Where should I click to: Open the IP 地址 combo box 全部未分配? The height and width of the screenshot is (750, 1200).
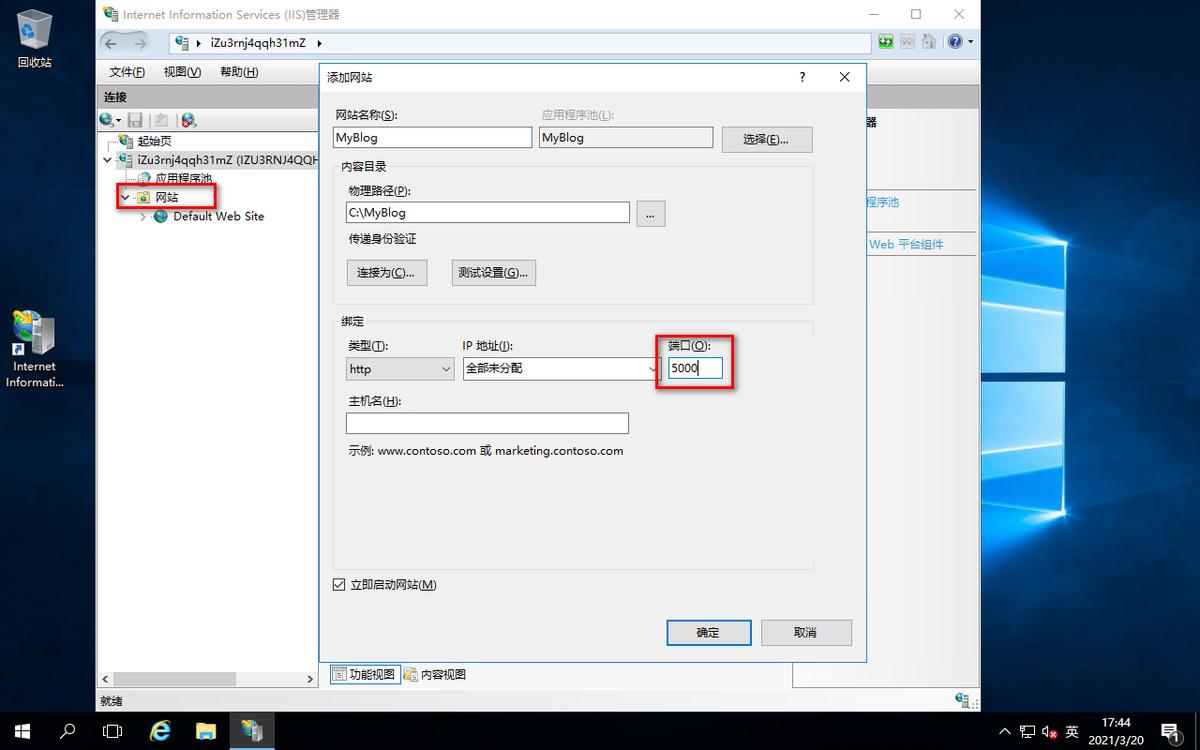point(561,369)
